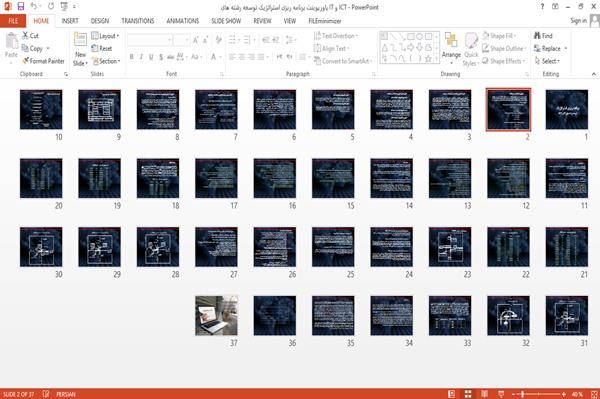Clear all text formatting
Viewport: 600px width, 399px height.
point(218,39)
